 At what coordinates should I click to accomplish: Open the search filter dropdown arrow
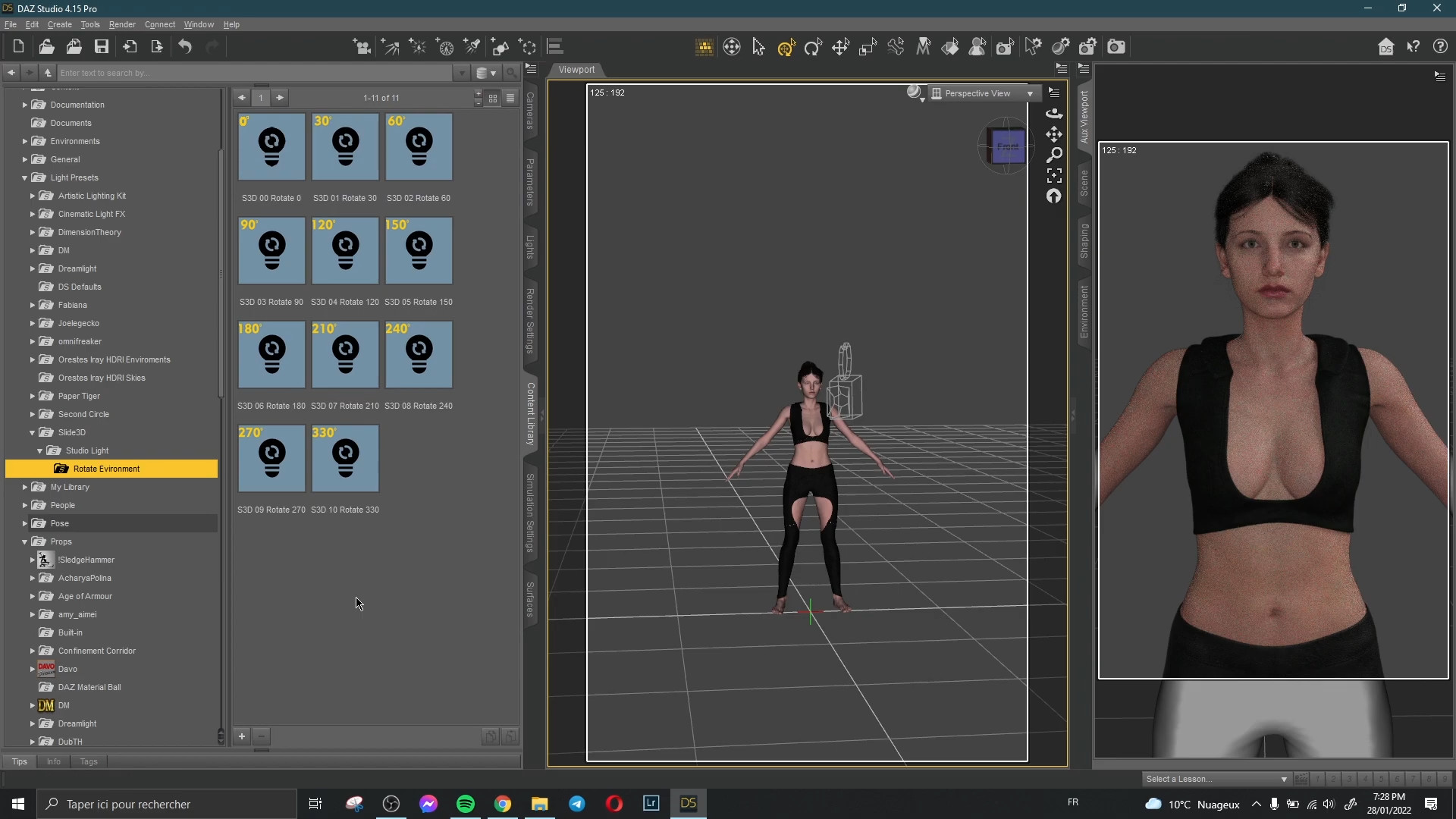click(461, 73)
